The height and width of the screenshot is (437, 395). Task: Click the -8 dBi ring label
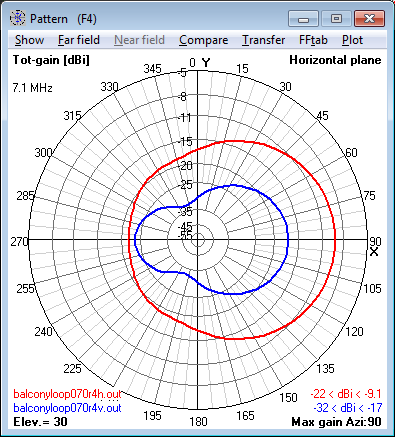coord(182,97)
